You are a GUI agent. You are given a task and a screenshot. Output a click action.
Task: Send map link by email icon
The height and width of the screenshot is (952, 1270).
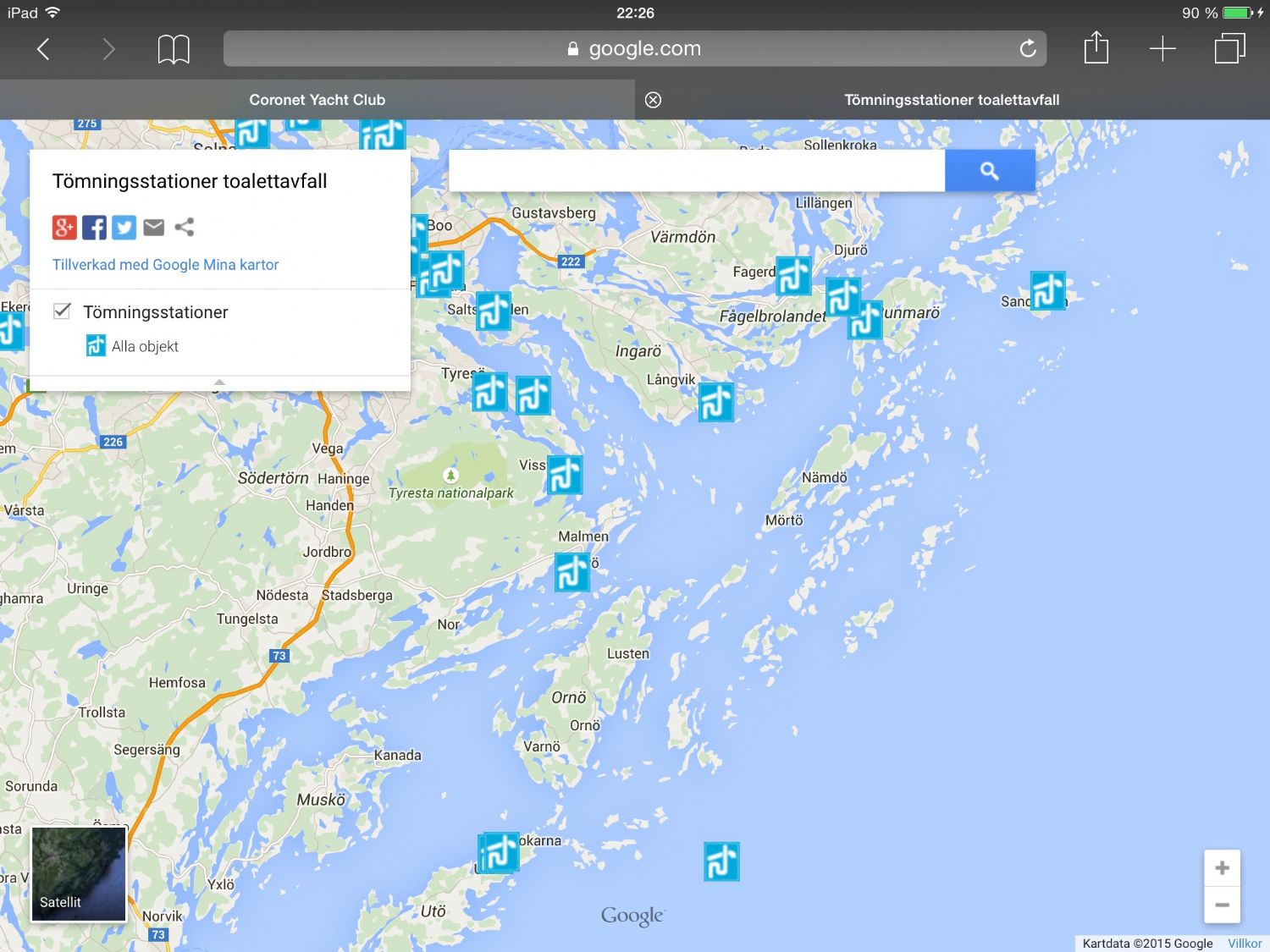154,227
